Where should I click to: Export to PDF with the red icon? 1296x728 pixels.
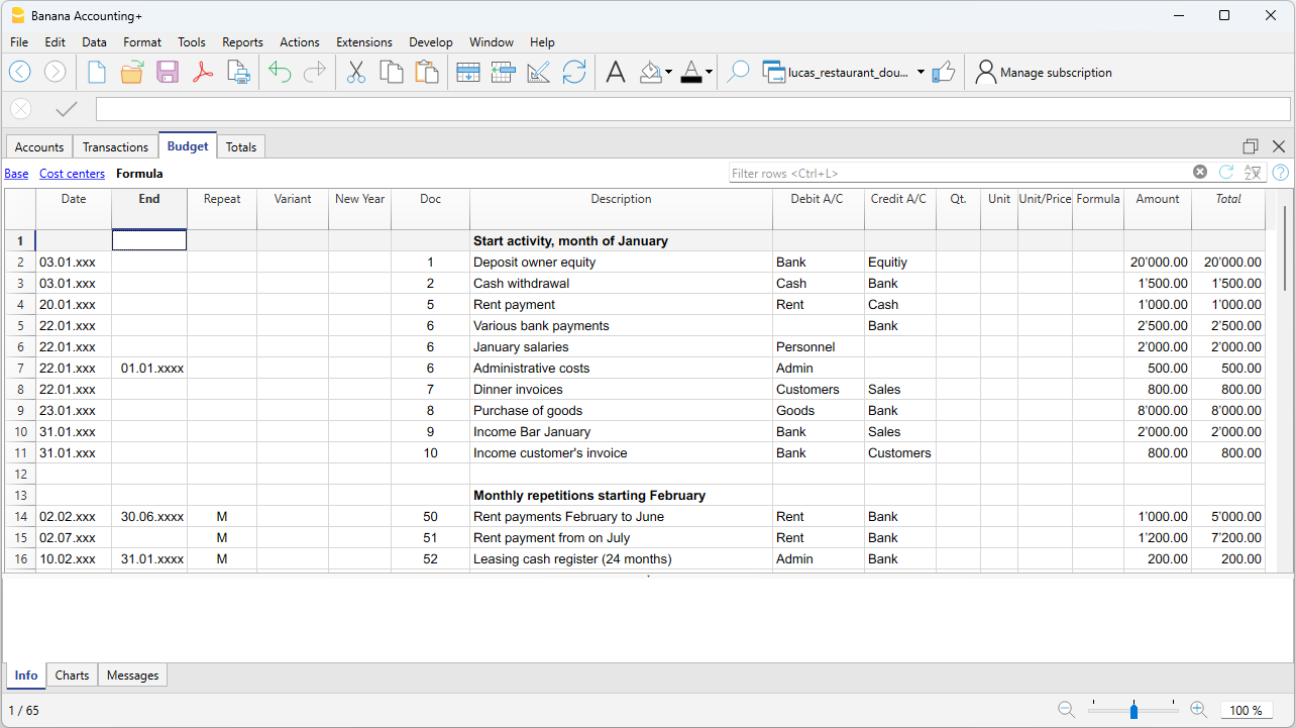[x=203, y=72]
